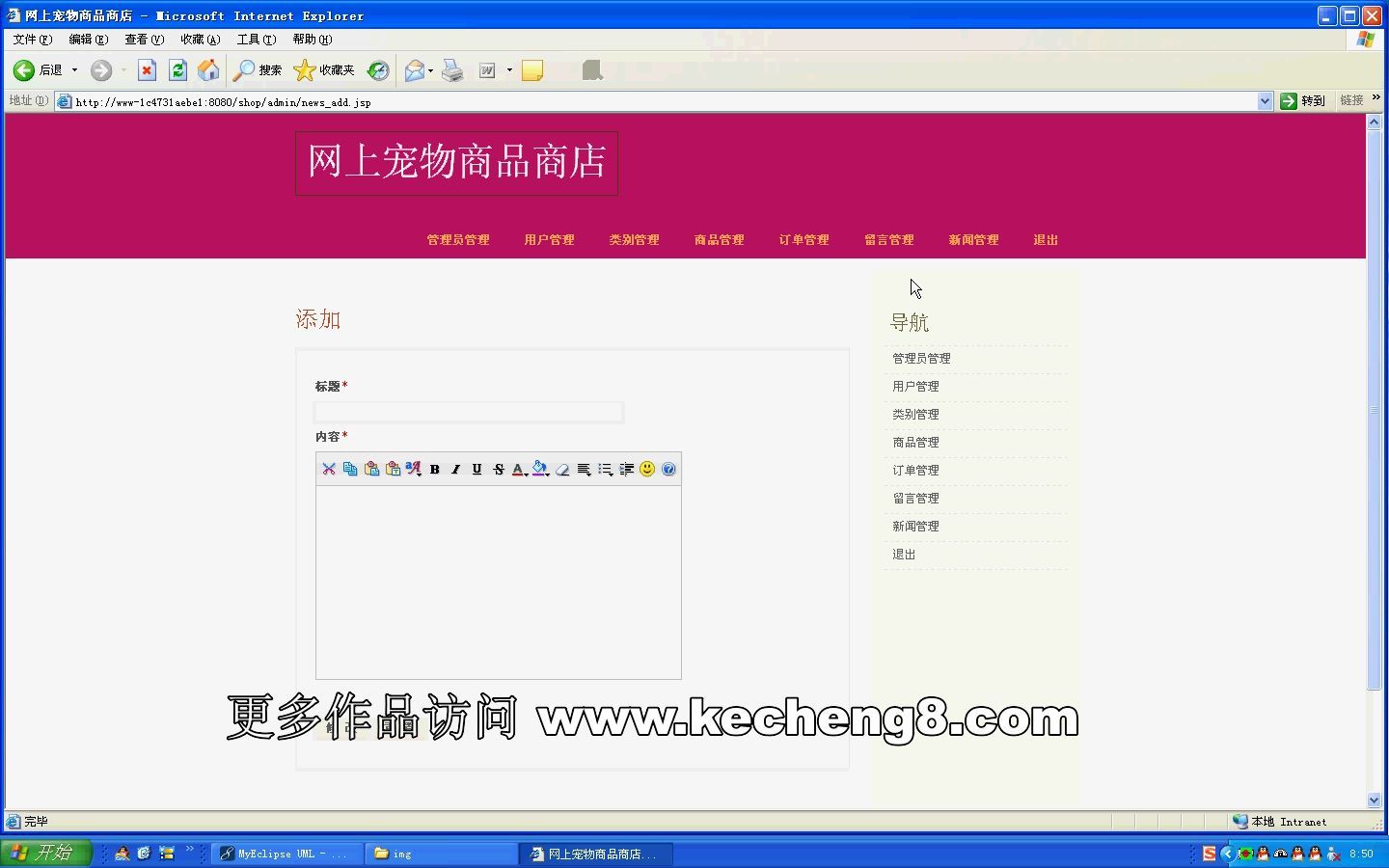Screen dimensions: 1389x868
Task: Open 订单管理 in top navigation
Action: click(803, 240)
